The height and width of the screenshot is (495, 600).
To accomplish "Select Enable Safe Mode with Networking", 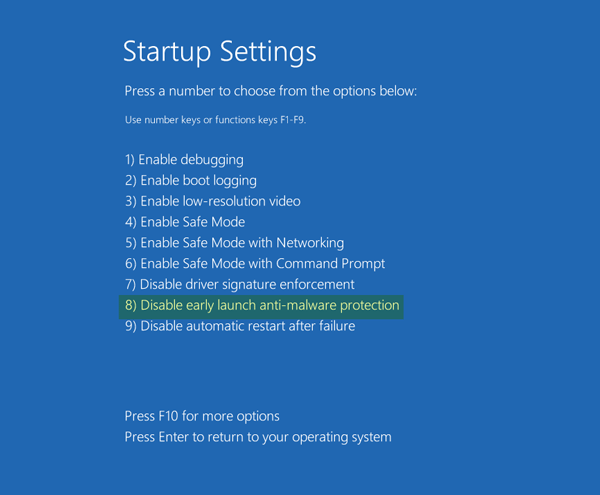I will 234,243.
